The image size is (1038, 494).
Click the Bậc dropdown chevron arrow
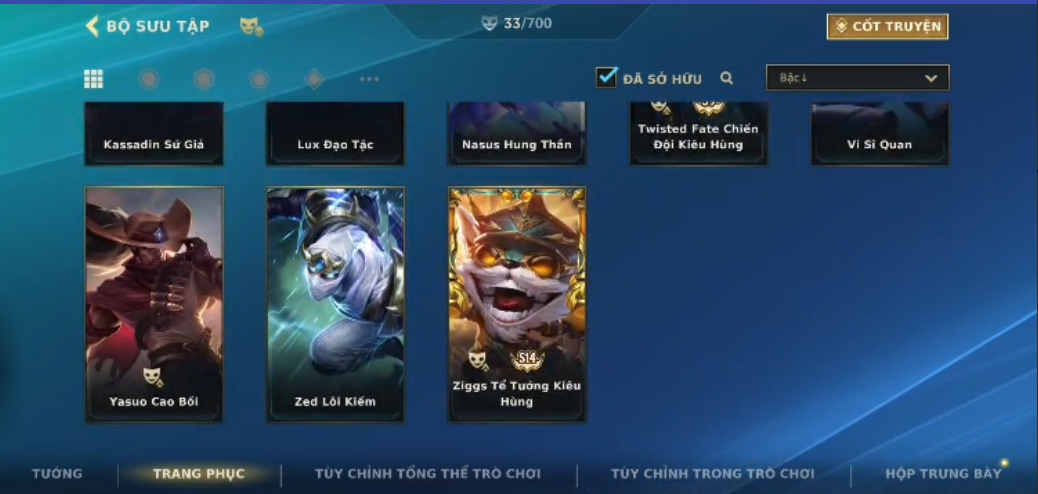pos(931,78)
